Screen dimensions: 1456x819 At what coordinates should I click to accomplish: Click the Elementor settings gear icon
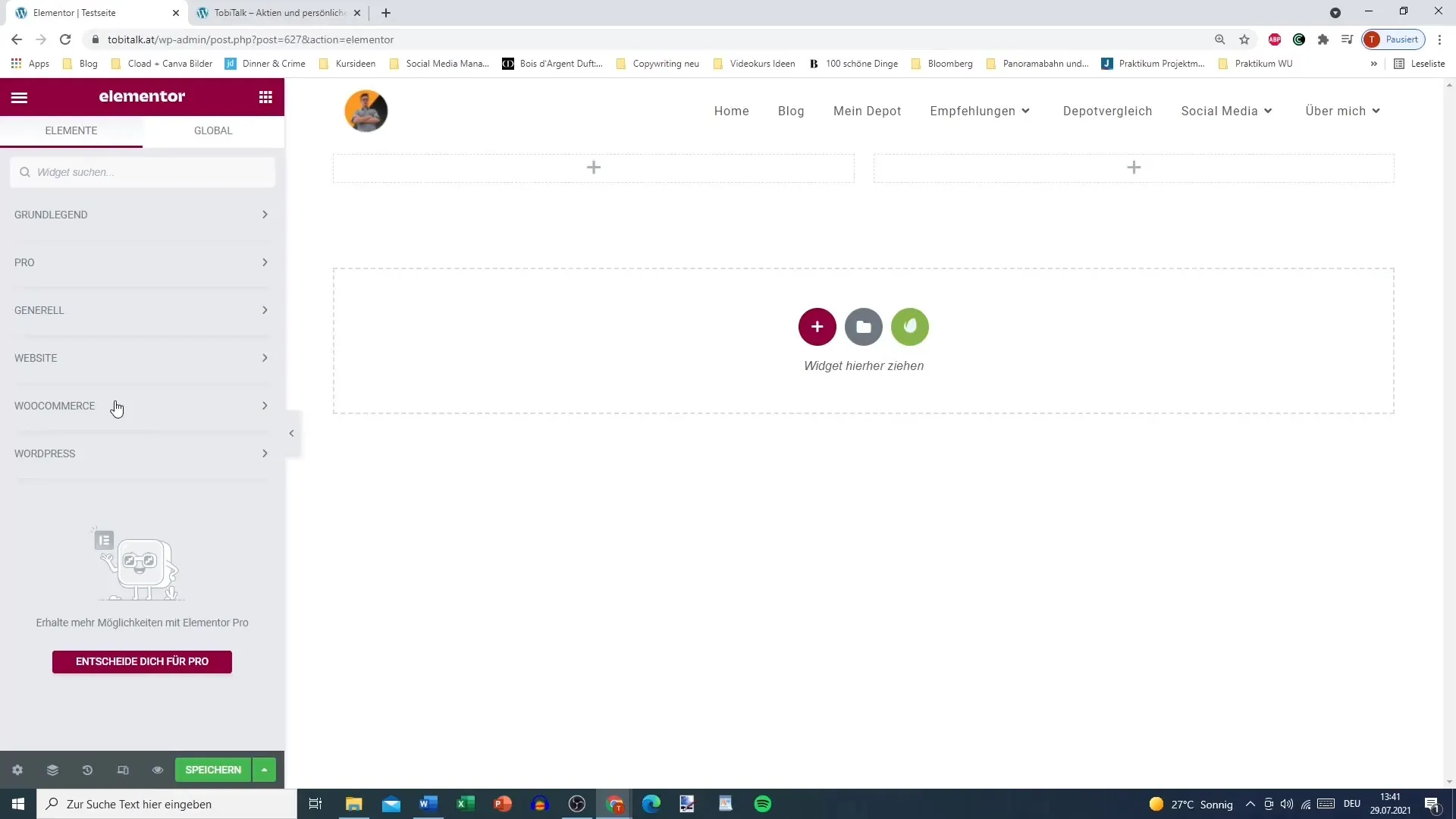pos(17,770)
